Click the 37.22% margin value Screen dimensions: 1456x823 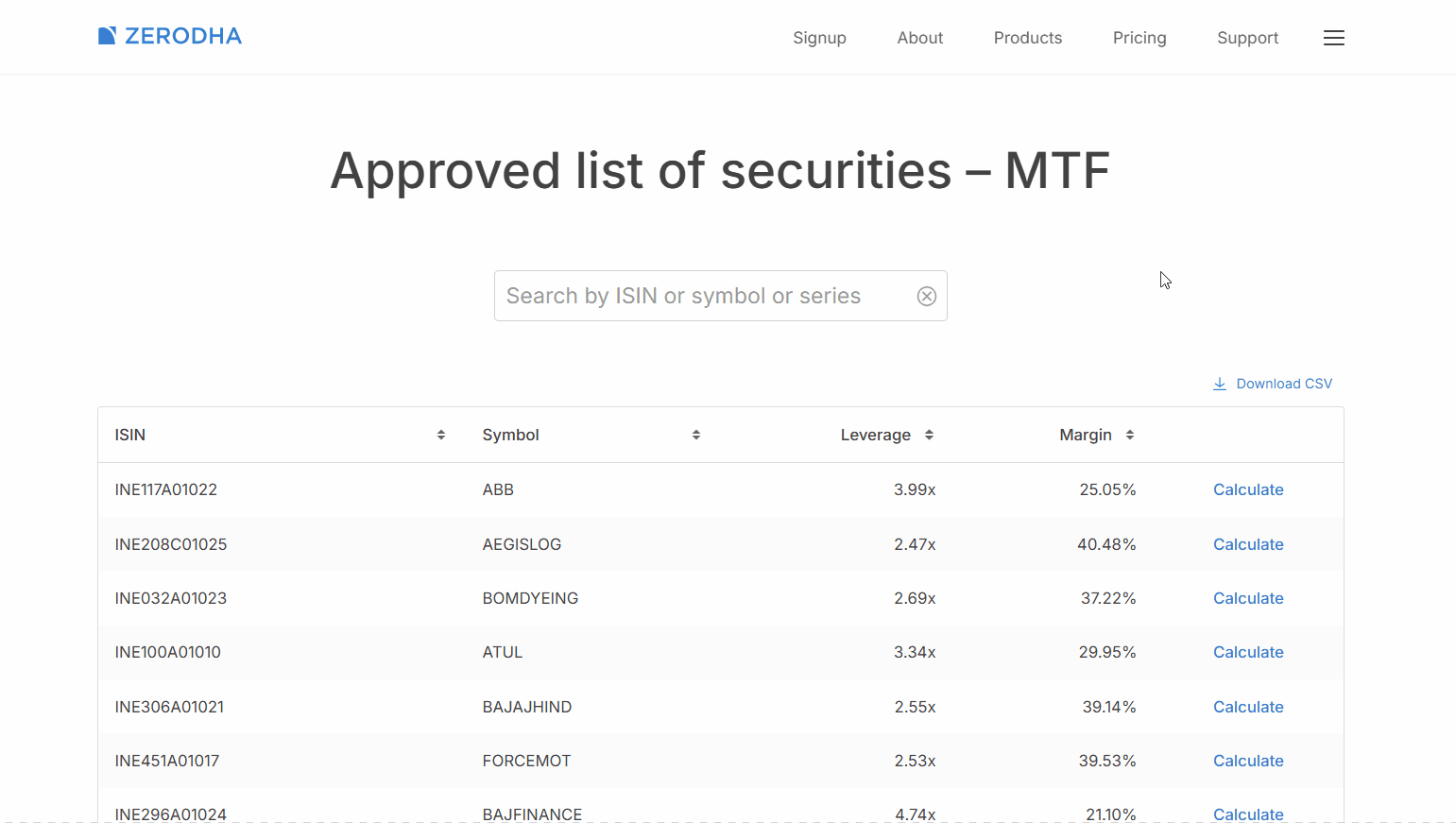tap(1108, 598)
